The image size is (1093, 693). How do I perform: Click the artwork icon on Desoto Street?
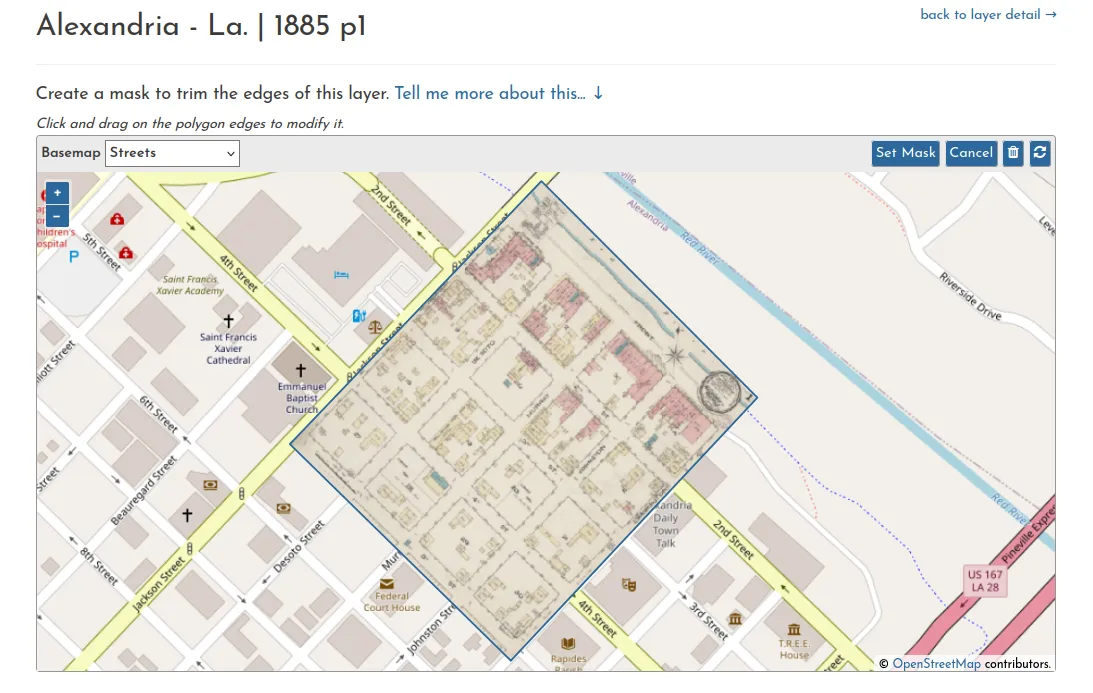pyautogui.click(x=284, y=508)
